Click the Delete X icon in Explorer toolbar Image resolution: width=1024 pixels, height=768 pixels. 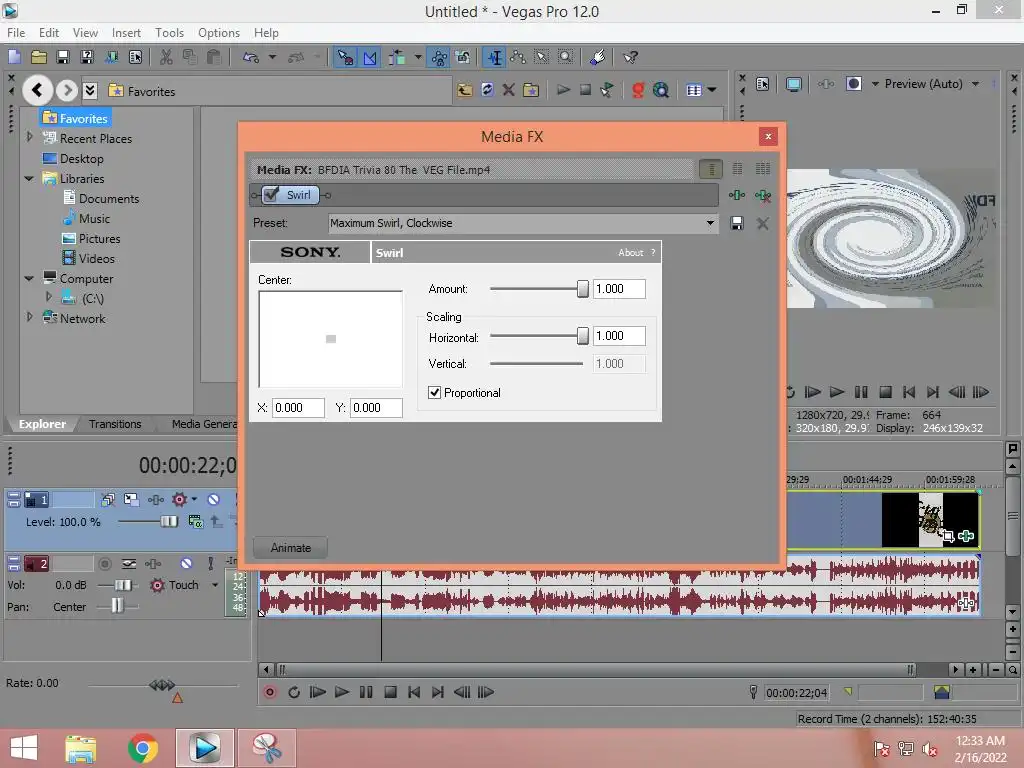tap(508, 90)
